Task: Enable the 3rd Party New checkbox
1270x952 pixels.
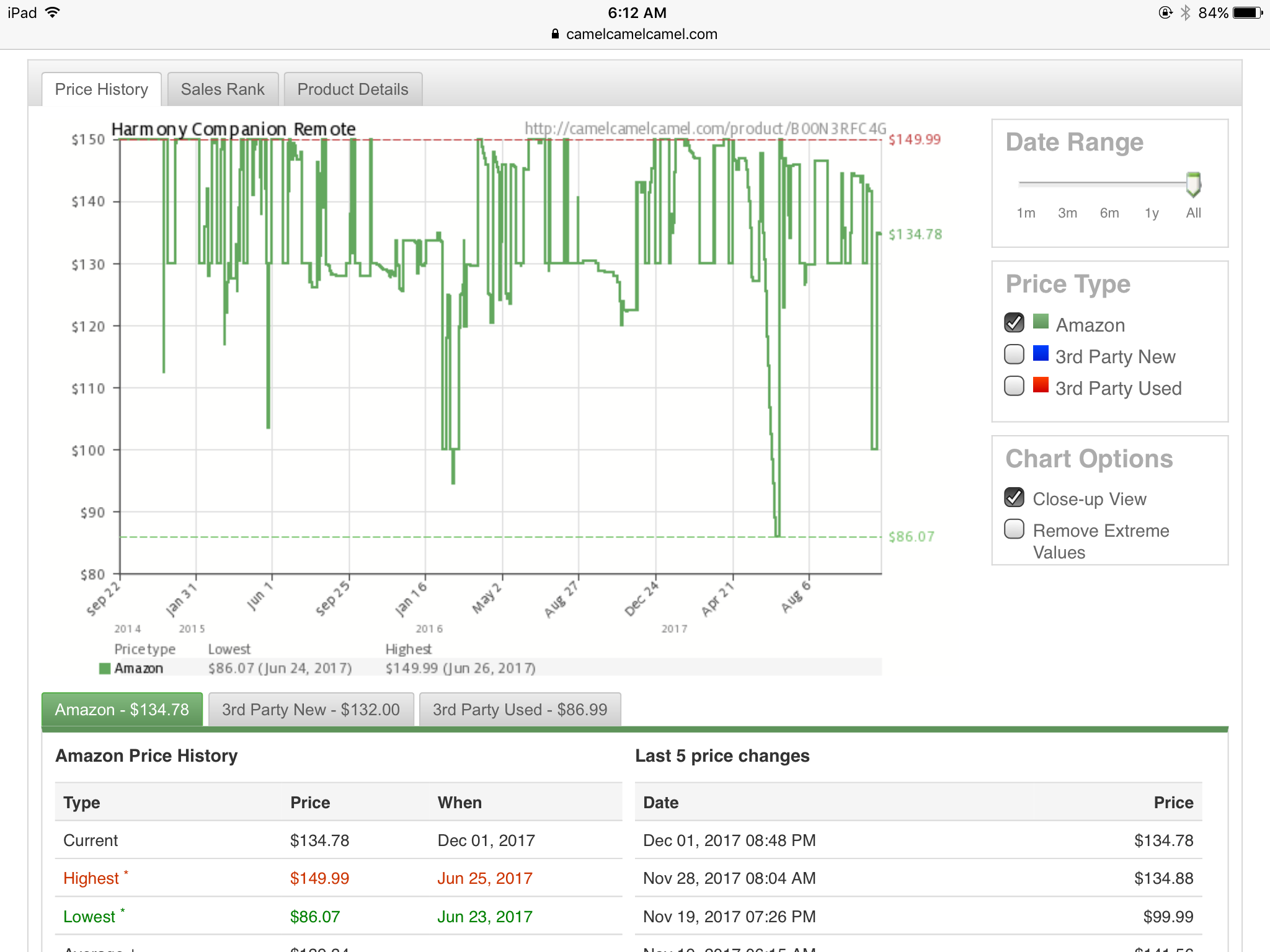Action: pyautogui.click(x=1014, y=355)
